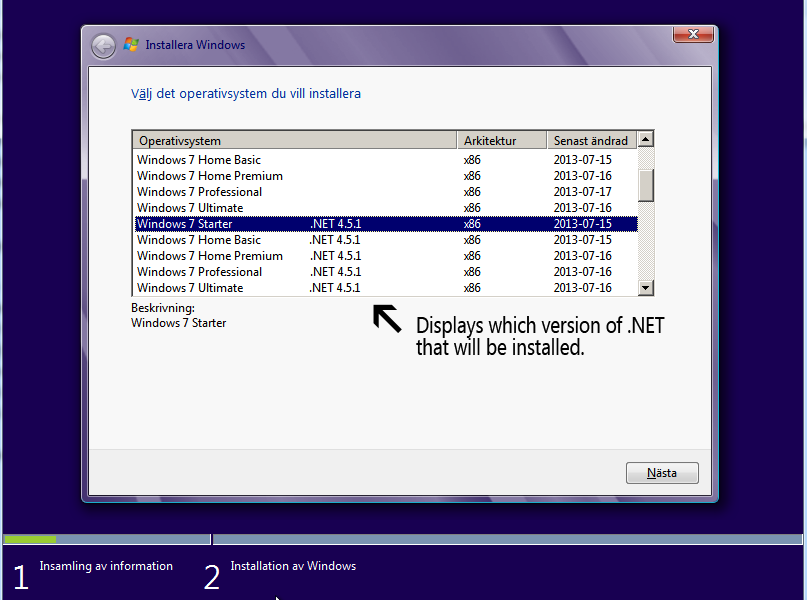Click the Nästa button

662,472
